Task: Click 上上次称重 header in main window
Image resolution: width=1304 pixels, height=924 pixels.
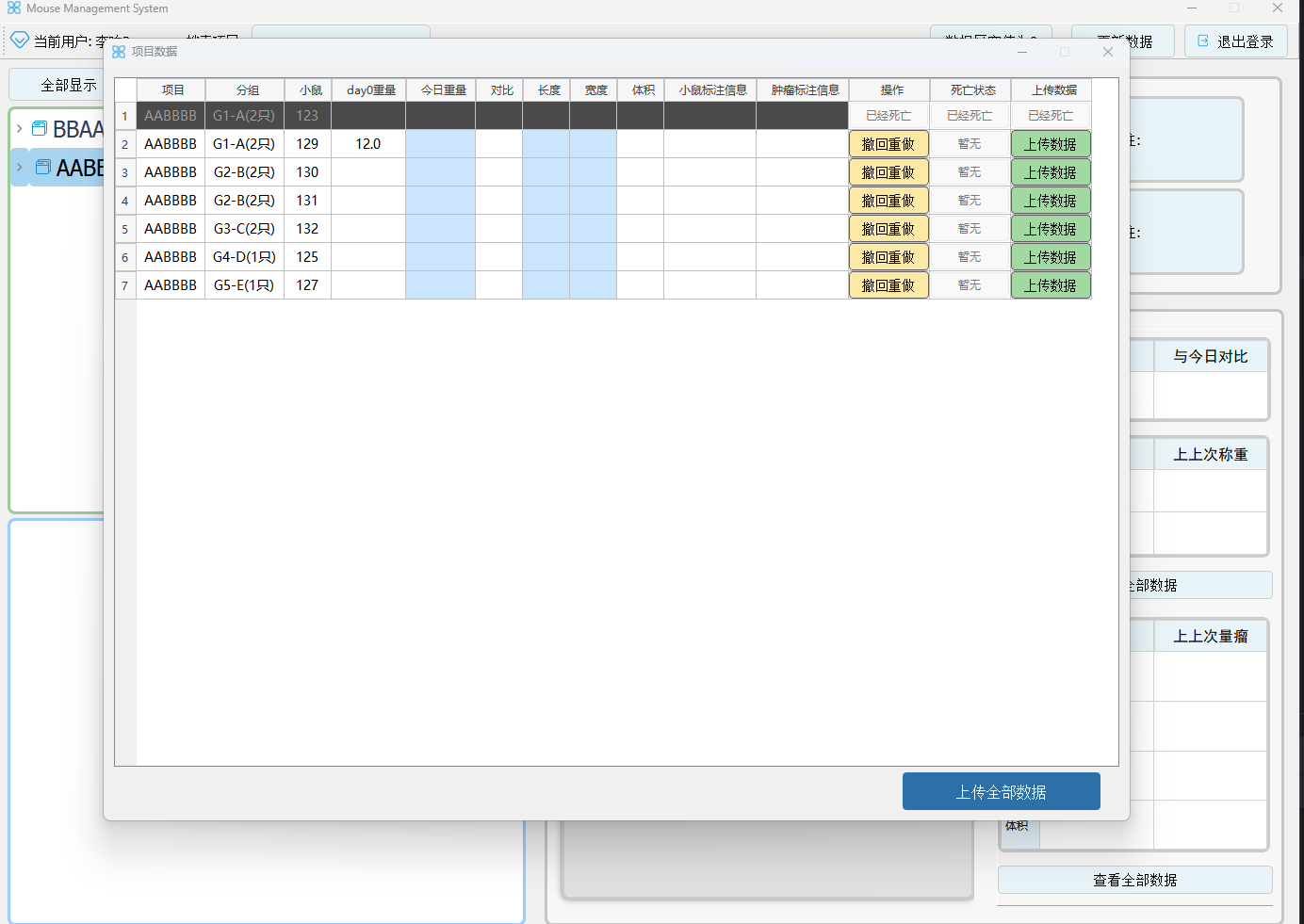Action: [1211, 454]
